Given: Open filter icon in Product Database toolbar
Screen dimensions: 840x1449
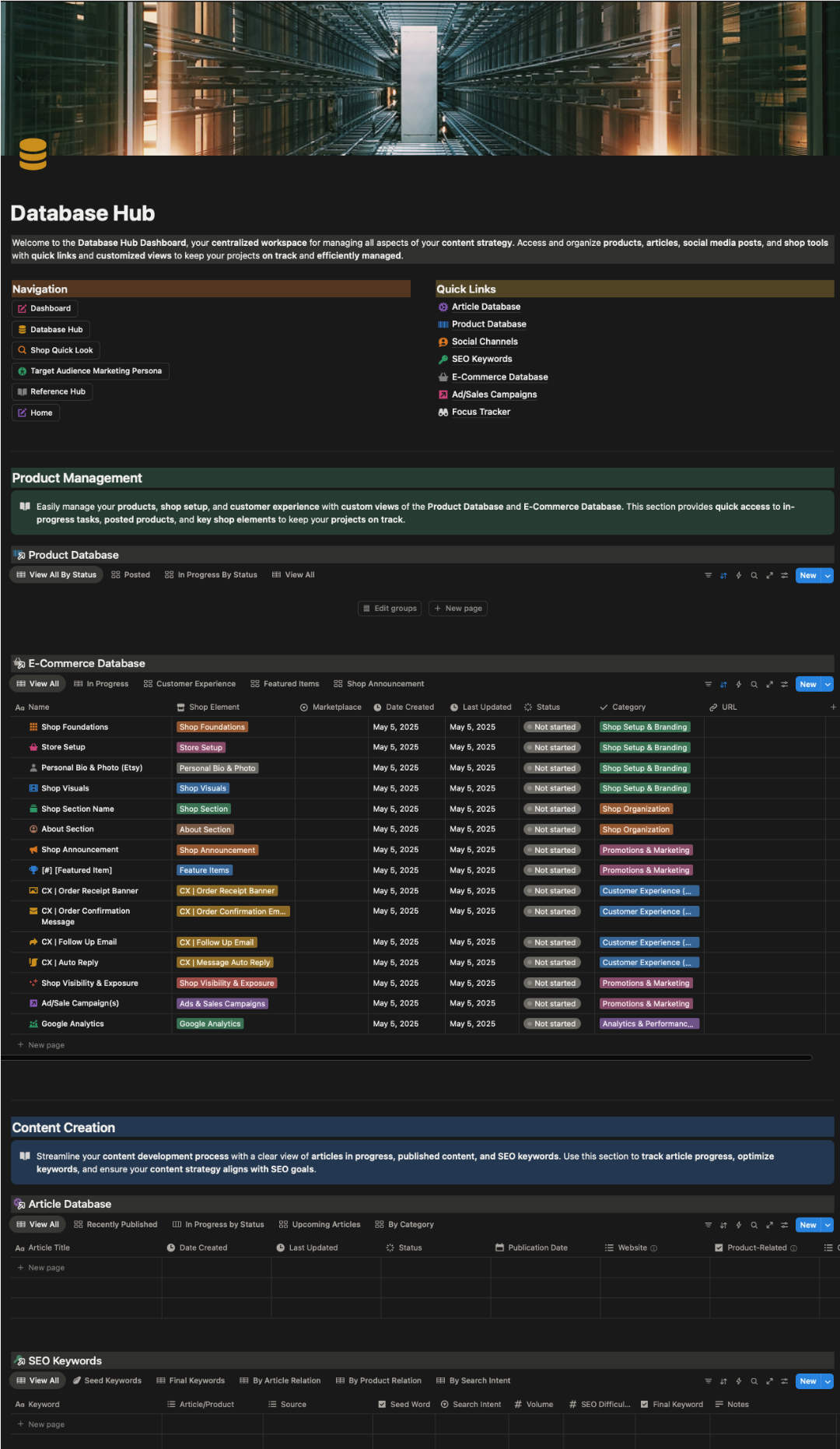Looking at the screenshot, I should (x=708, y=576).
